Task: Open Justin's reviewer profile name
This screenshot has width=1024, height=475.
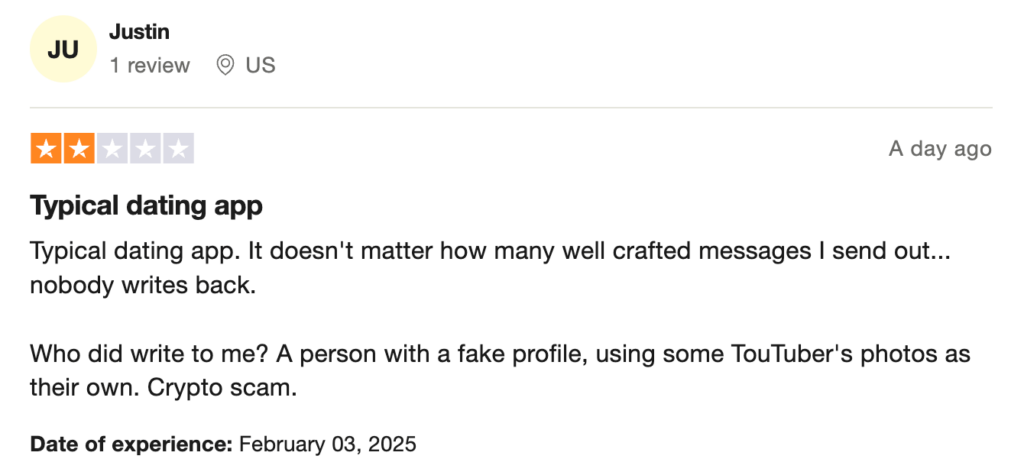Action: (139, 31)
